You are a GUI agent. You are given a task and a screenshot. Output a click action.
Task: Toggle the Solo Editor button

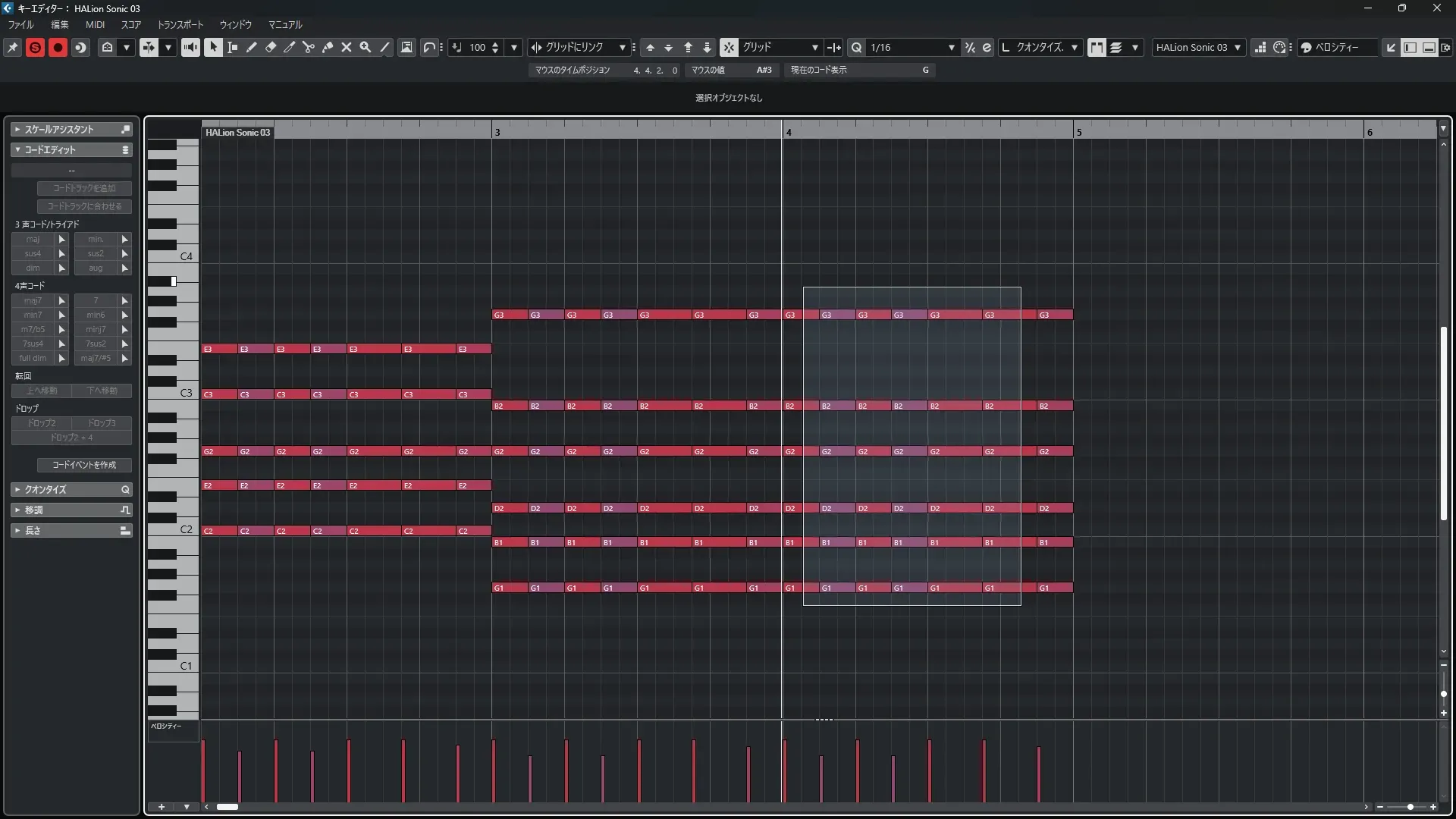[x=35, y=47]
